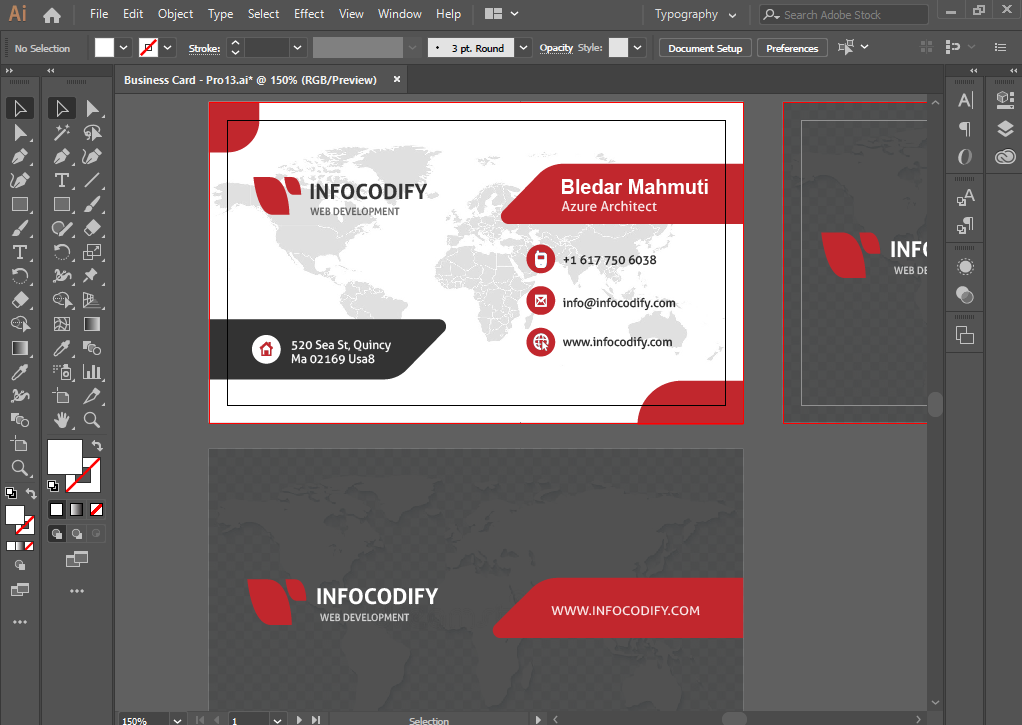
Task: Open the Paragraph panel icon
Action: [x=965, y=128]
